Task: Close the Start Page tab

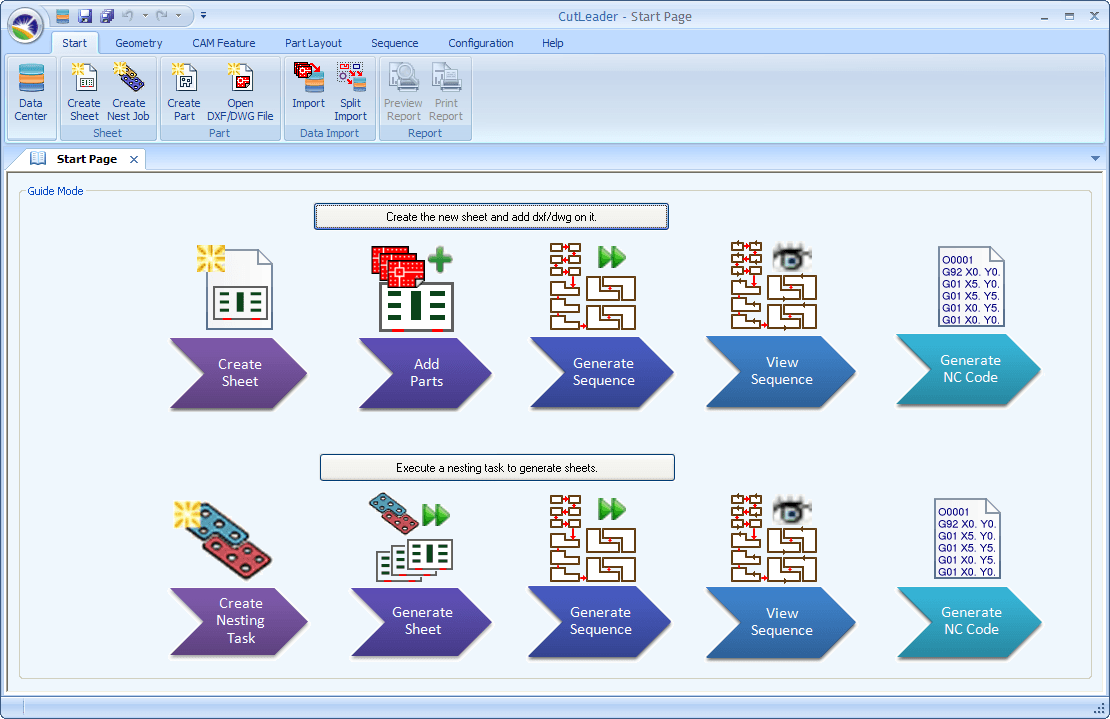Action: pos(134,158)
